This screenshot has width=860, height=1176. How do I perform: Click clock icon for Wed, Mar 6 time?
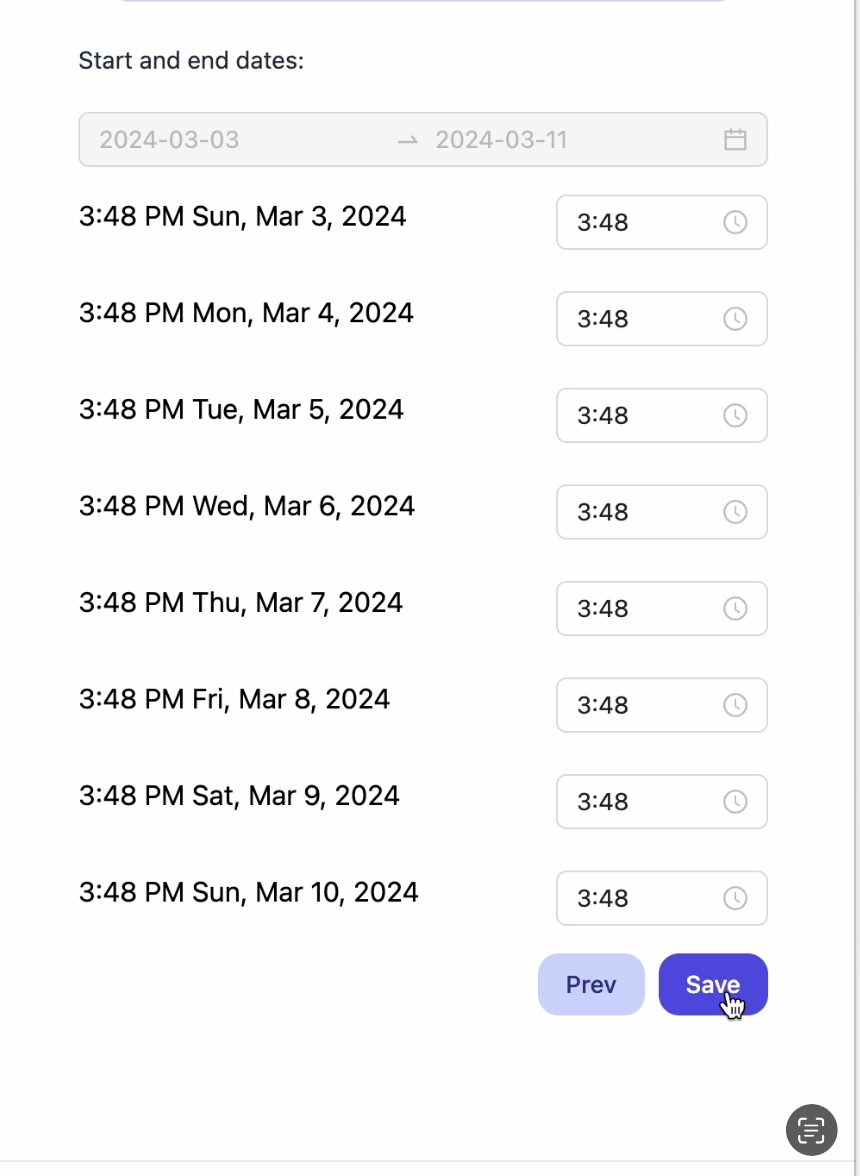click(x=735, y=512)
